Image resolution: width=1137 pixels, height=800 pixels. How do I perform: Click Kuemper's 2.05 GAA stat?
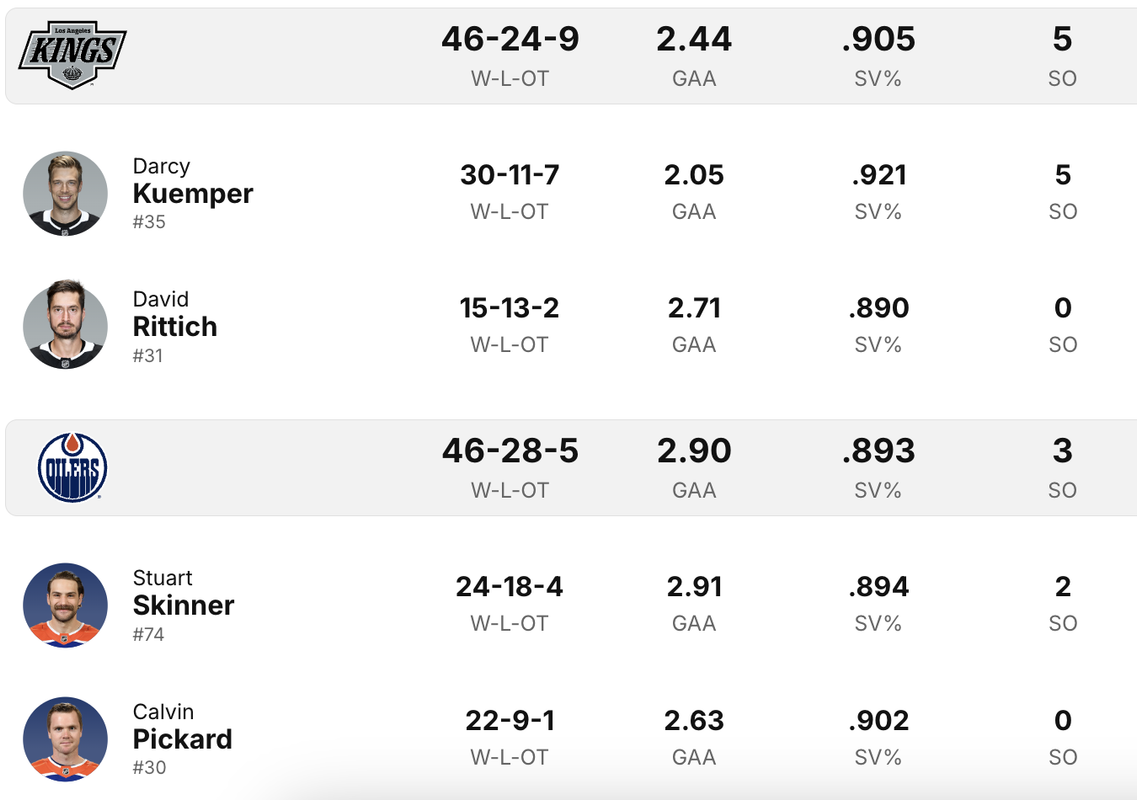pyautogui.click(x=694, y=175)
